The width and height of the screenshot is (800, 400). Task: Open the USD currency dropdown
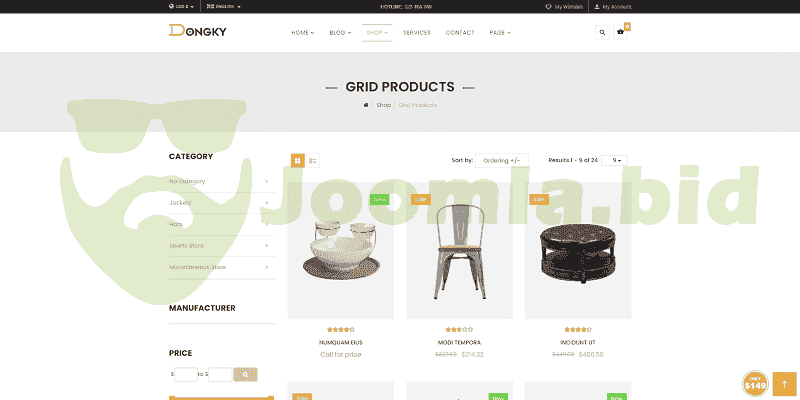[x=181, y=7]
